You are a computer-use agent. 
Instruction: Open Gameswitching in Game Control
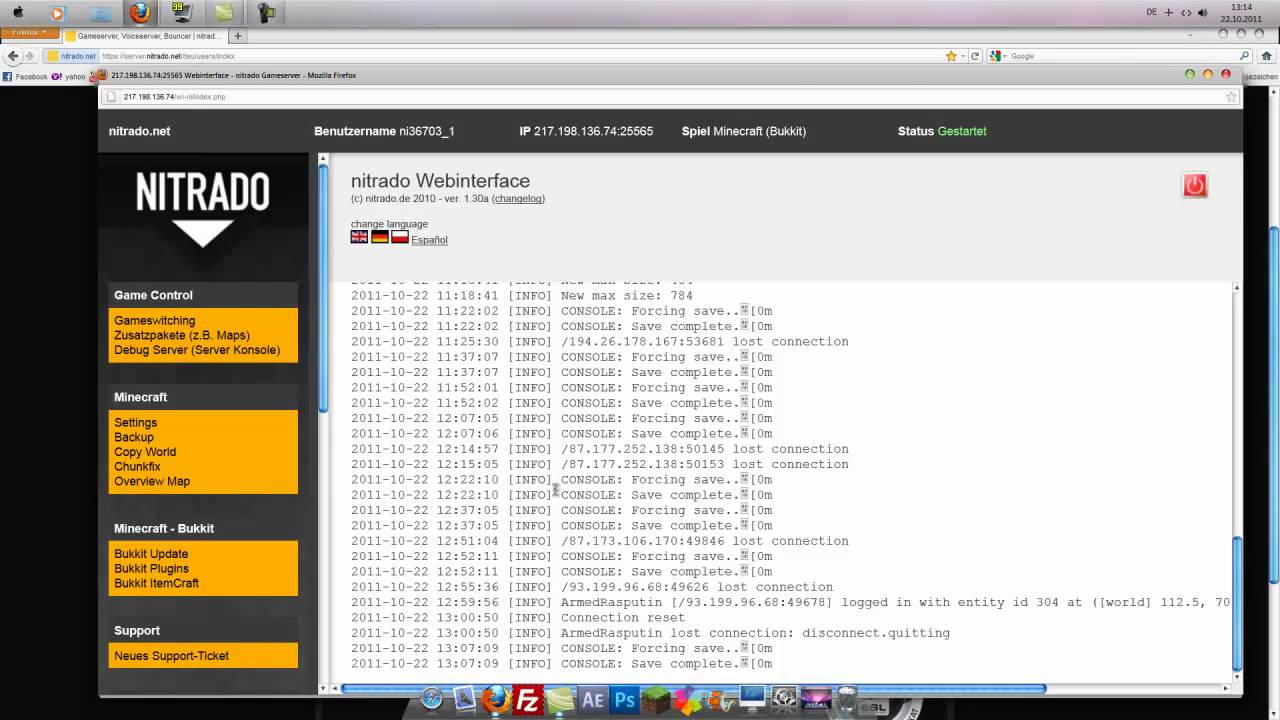coord(155,321)
